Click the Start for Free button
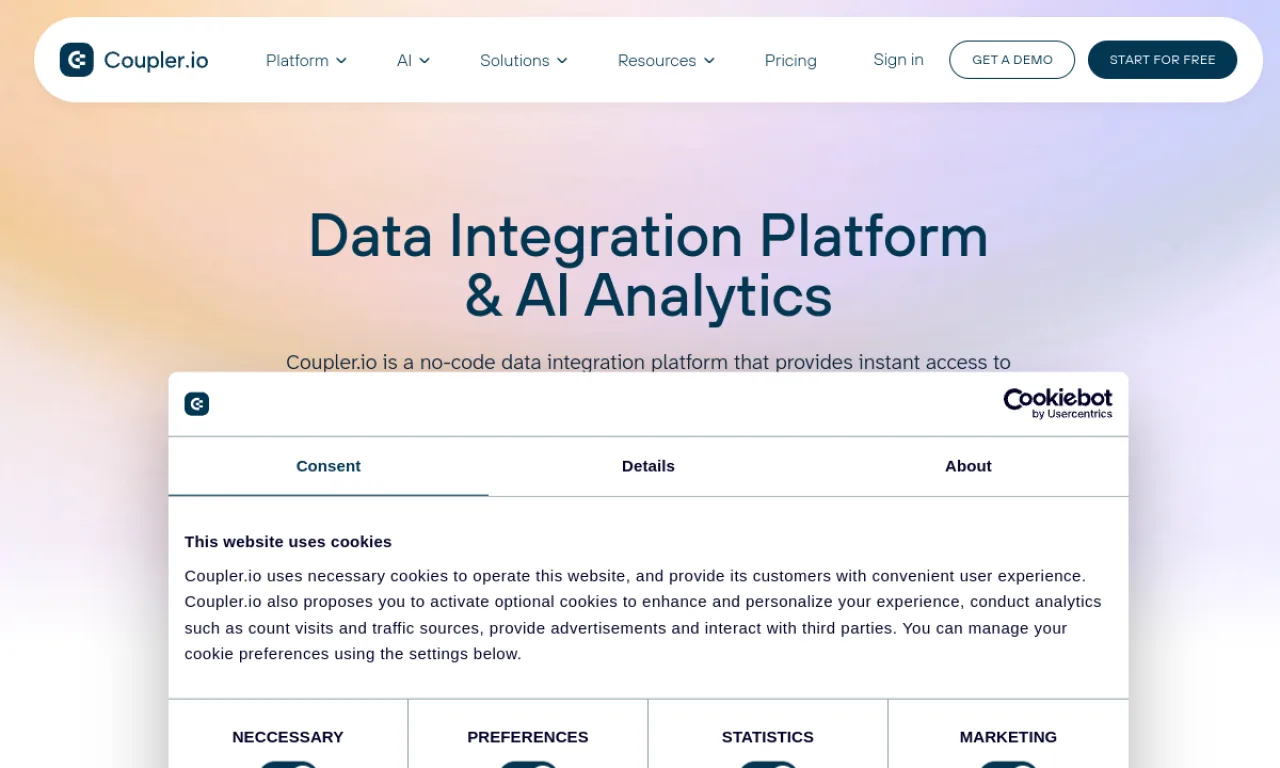1280x768 pixels. pos(1162,60)
